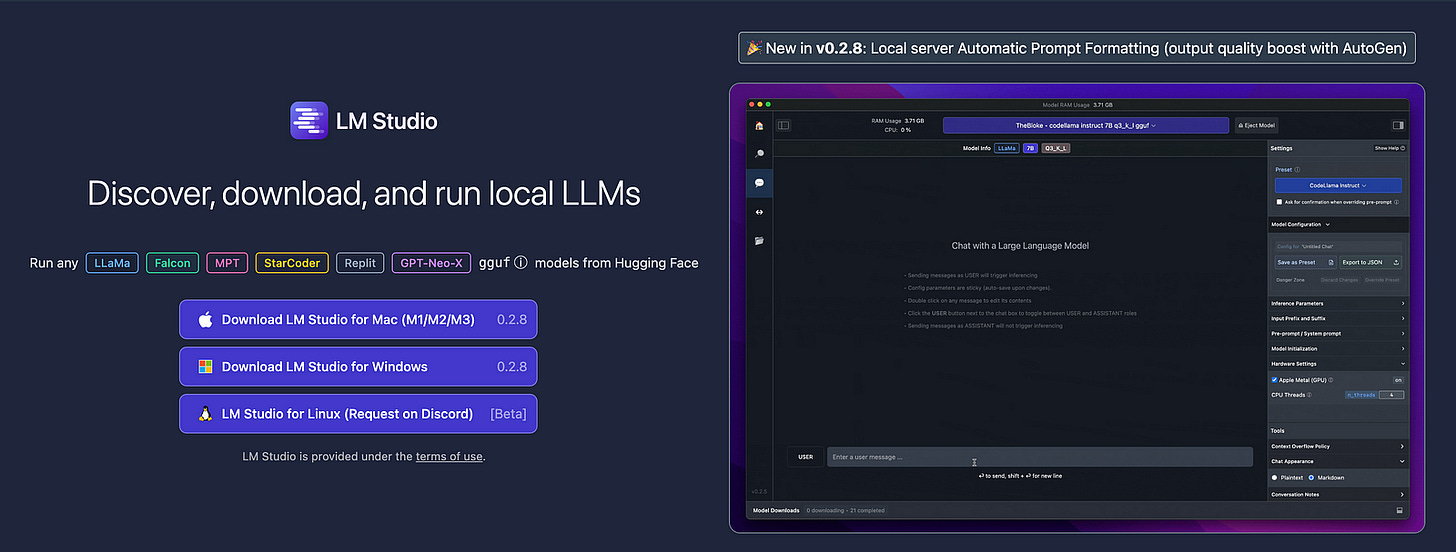
Task: Click the LM Studio logo icon
Action: point(308,120)
